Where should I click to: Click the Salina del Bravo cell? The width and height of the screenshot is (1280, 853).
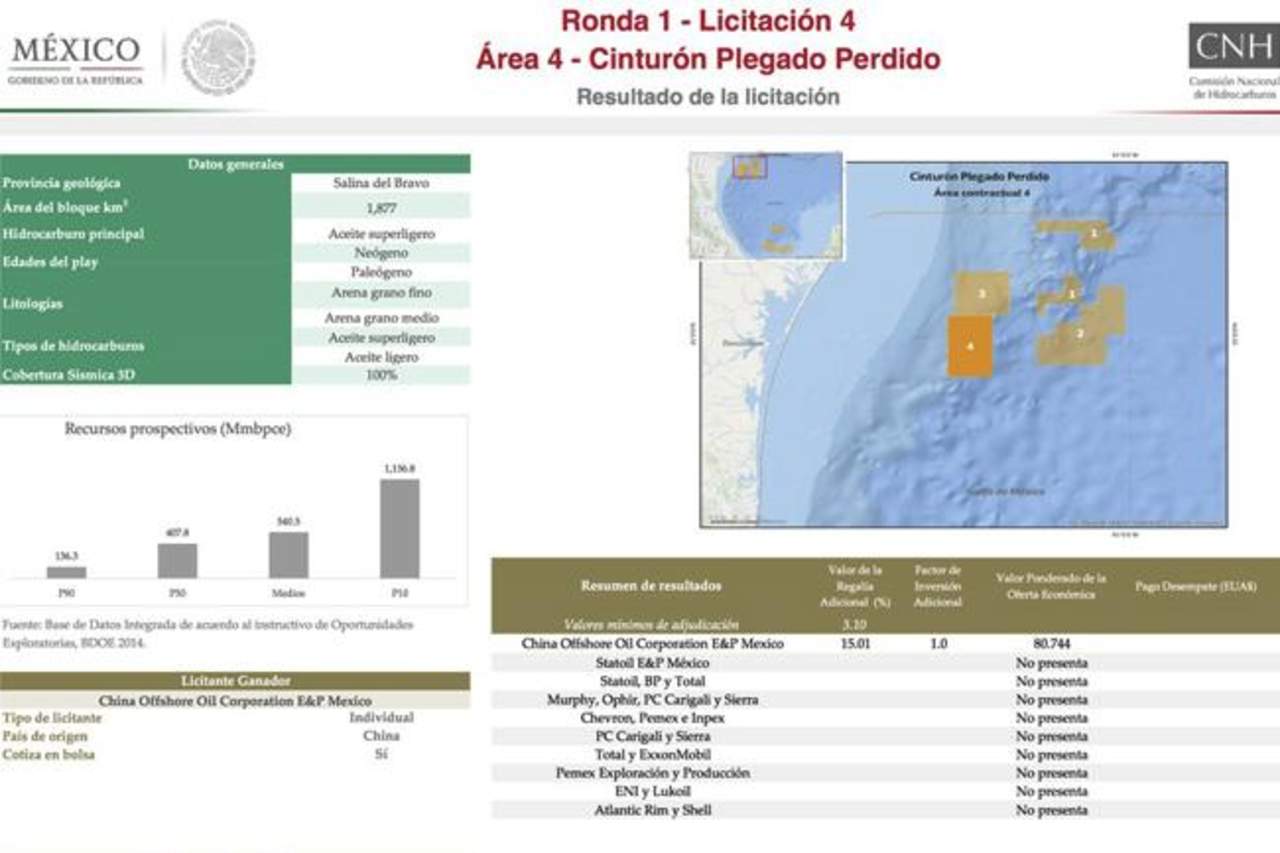(x=380, y=183)
